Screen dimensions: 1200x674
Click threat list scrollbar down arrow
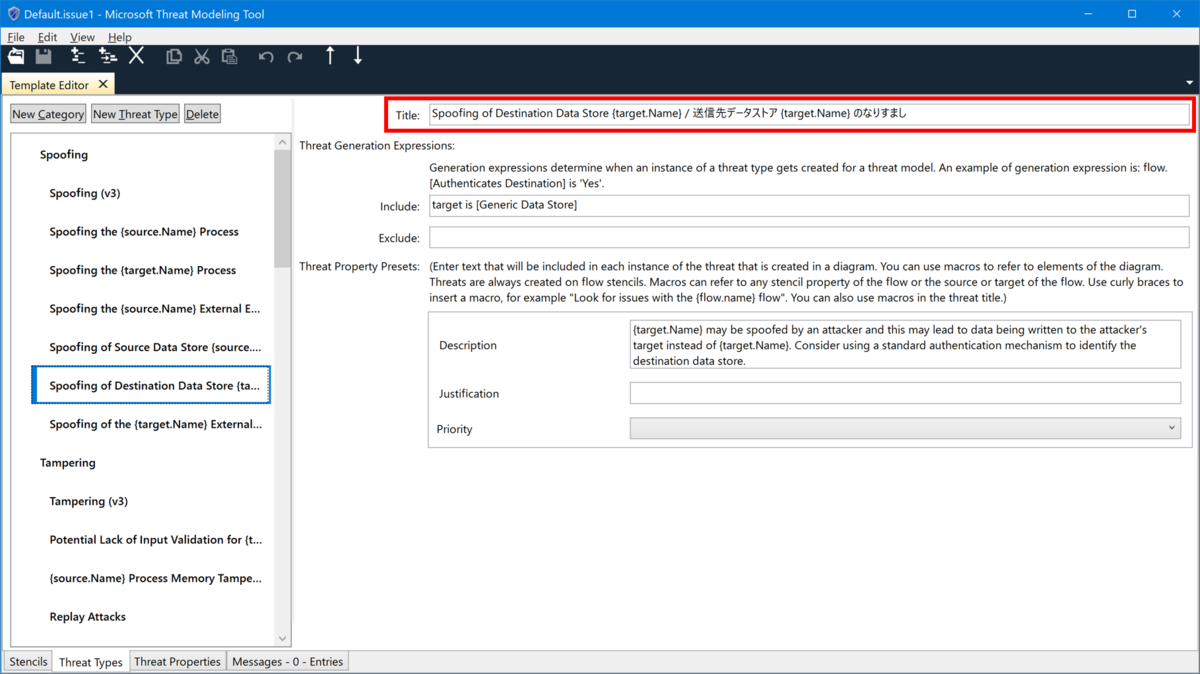coord(282,638)
